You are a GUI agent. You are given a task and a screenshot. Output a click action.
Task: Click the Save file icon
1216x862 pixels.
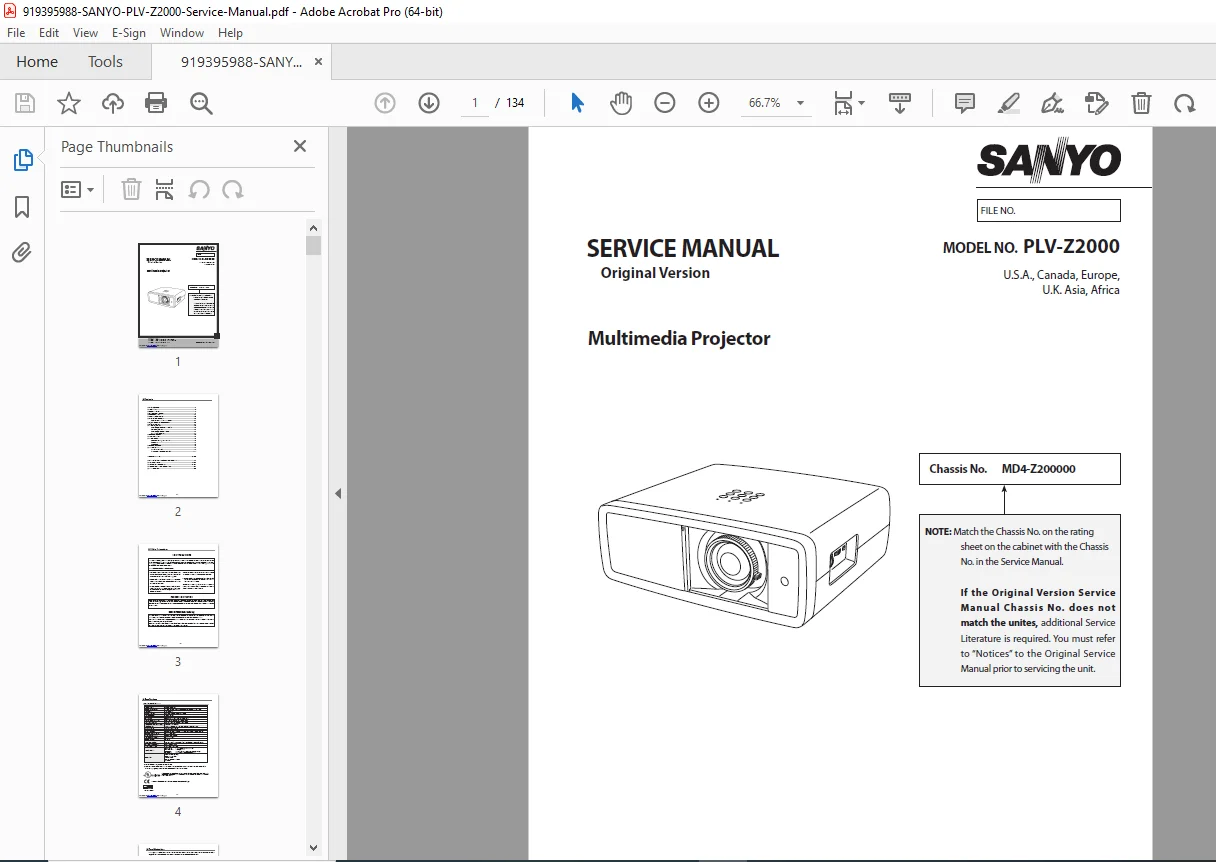coord(25,103)
